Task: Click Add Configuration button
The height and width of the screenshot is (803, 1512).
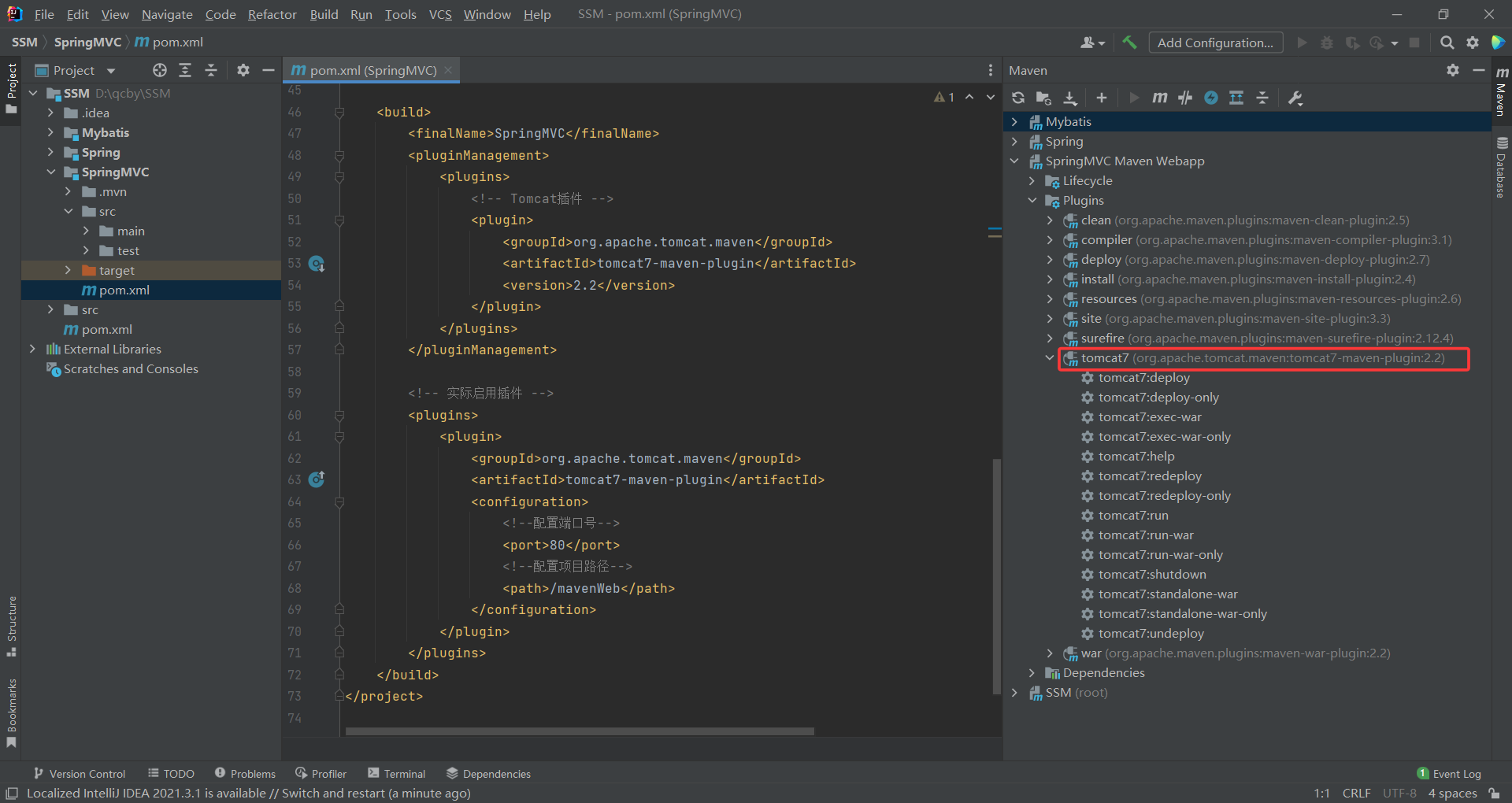Action: coord(1215,43)
